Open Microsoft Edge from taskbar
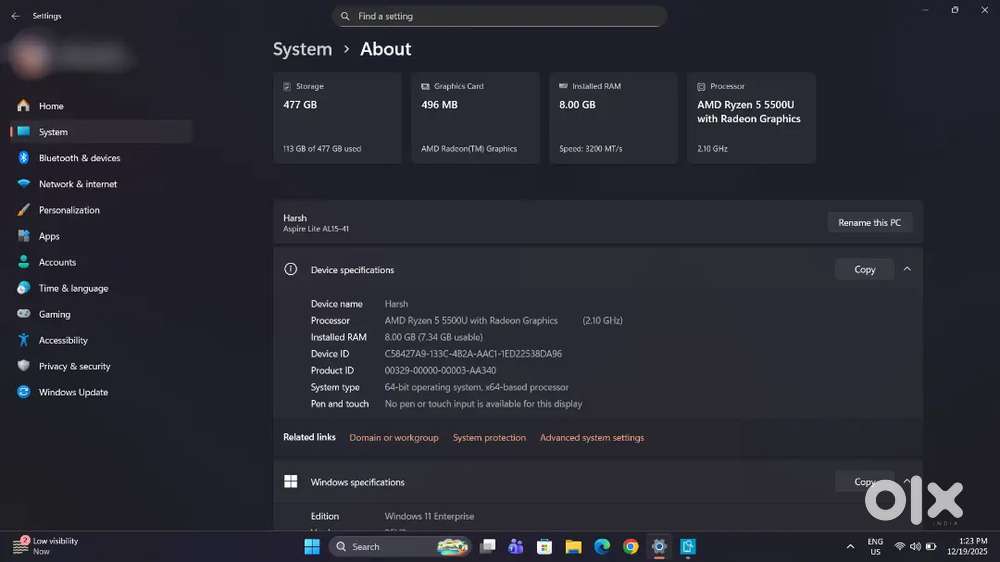Viewport: 1000px width, 562px height. (602, 547)
